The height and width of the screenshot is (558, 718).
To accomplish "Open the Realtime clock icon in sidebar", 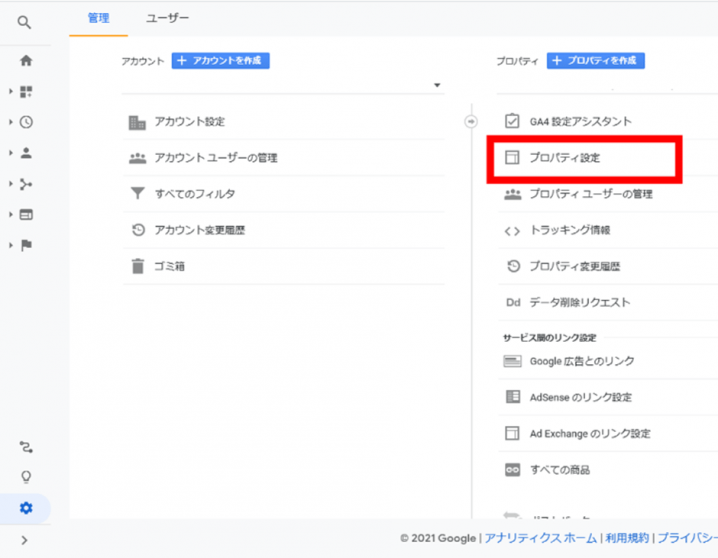I will [26, 122].
